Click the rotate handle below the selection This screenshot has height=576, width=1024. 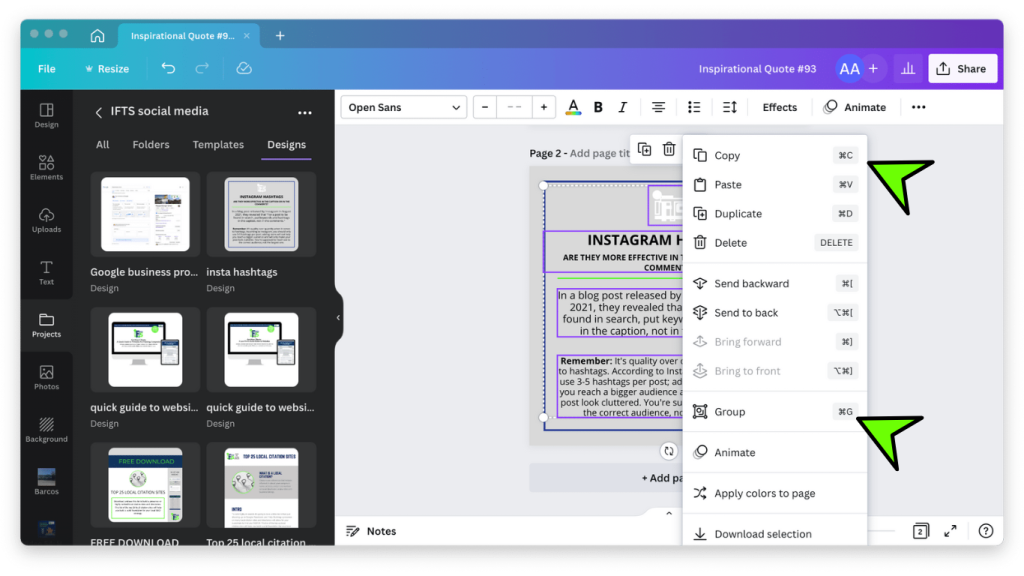tap(668, 451)
